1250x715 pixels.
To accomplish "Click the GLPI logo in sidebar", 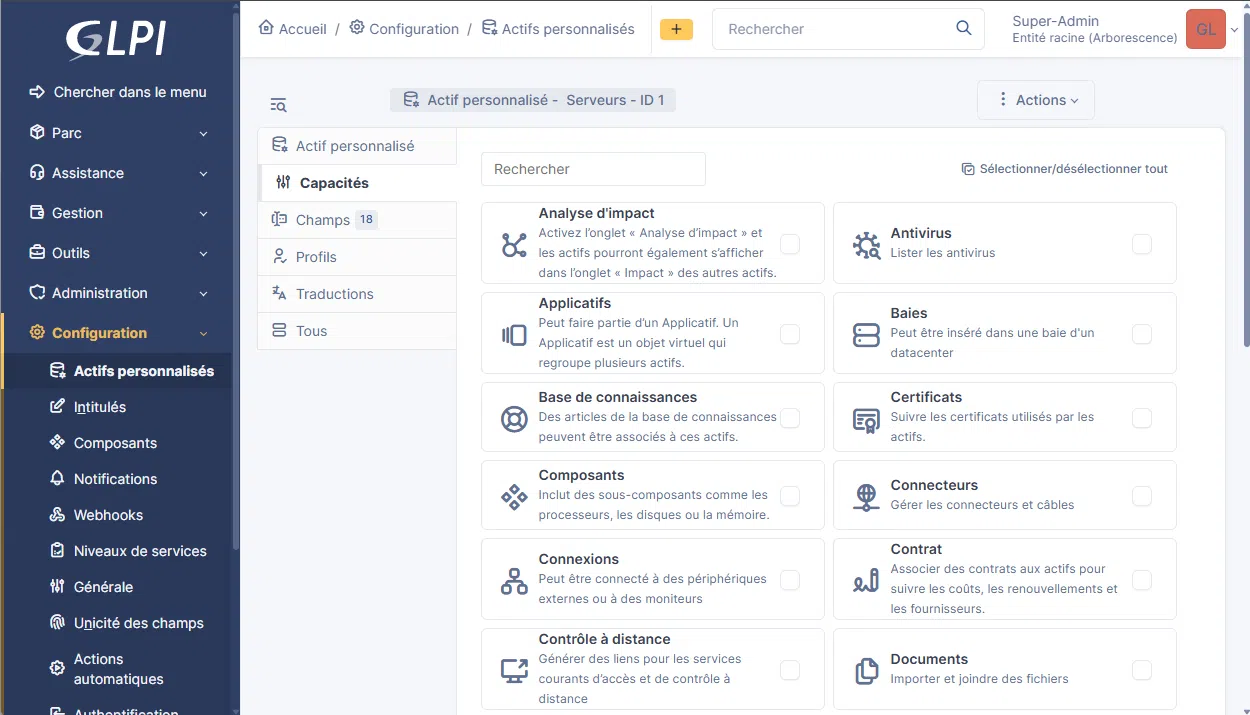I will click(115, 40).
